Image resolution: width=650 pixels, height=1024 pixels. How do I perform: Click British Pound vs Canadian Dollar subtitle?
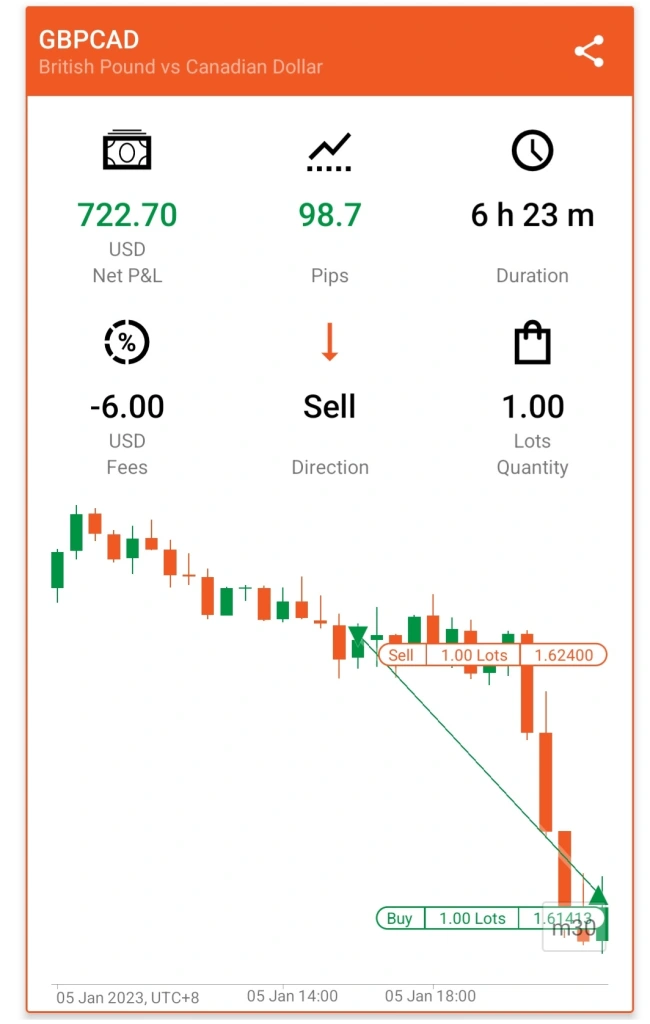pyautogui.click(x=180, y=67)
